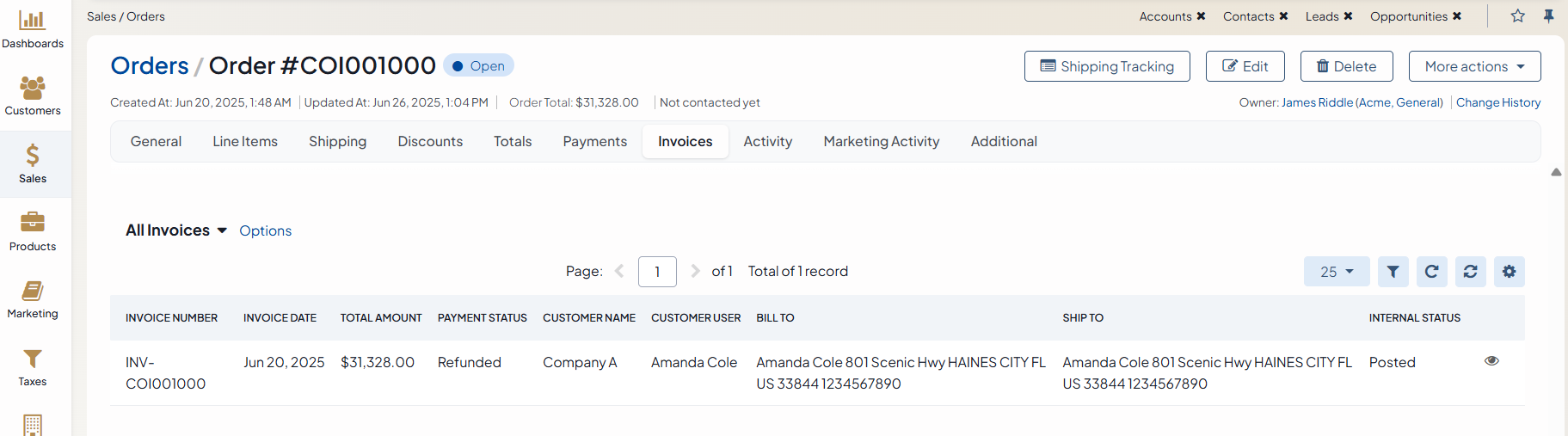This screenshot has width=1568, height=436.
Task: Click the Shipping Tracking button
Action: [1106, 66]
